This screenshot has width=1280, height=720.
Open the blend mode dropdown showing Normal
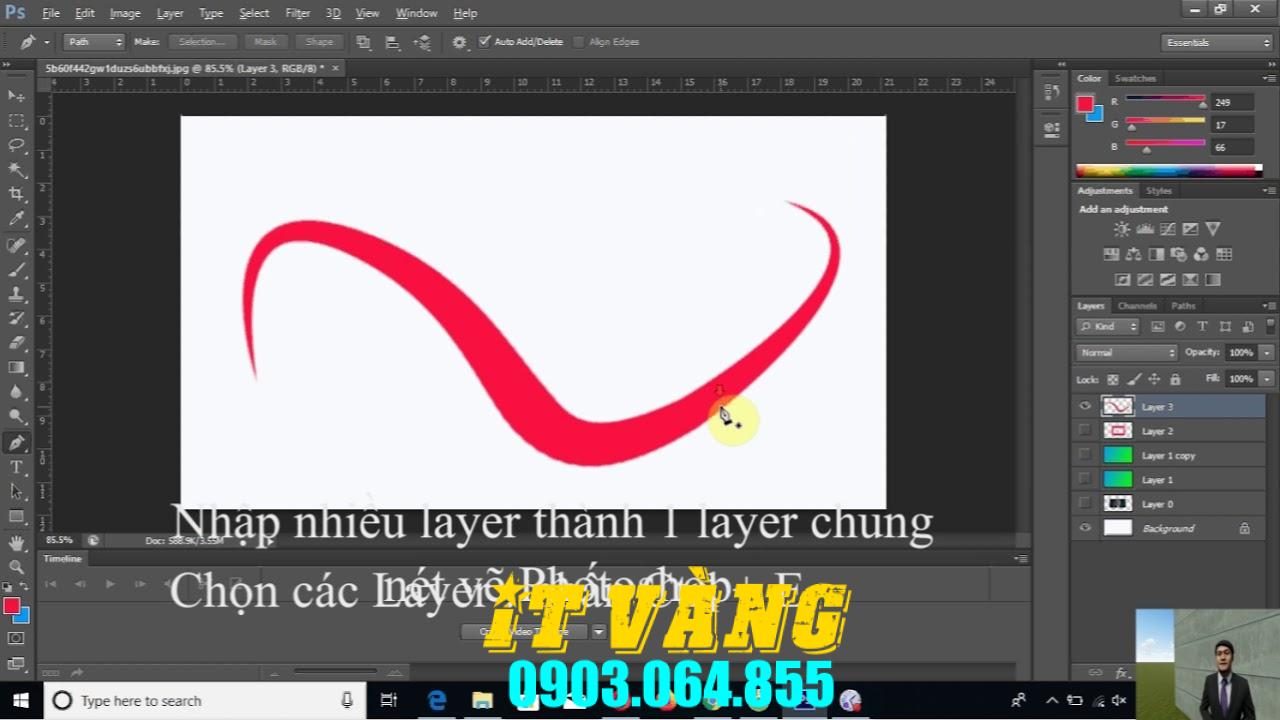[1125, 352]
